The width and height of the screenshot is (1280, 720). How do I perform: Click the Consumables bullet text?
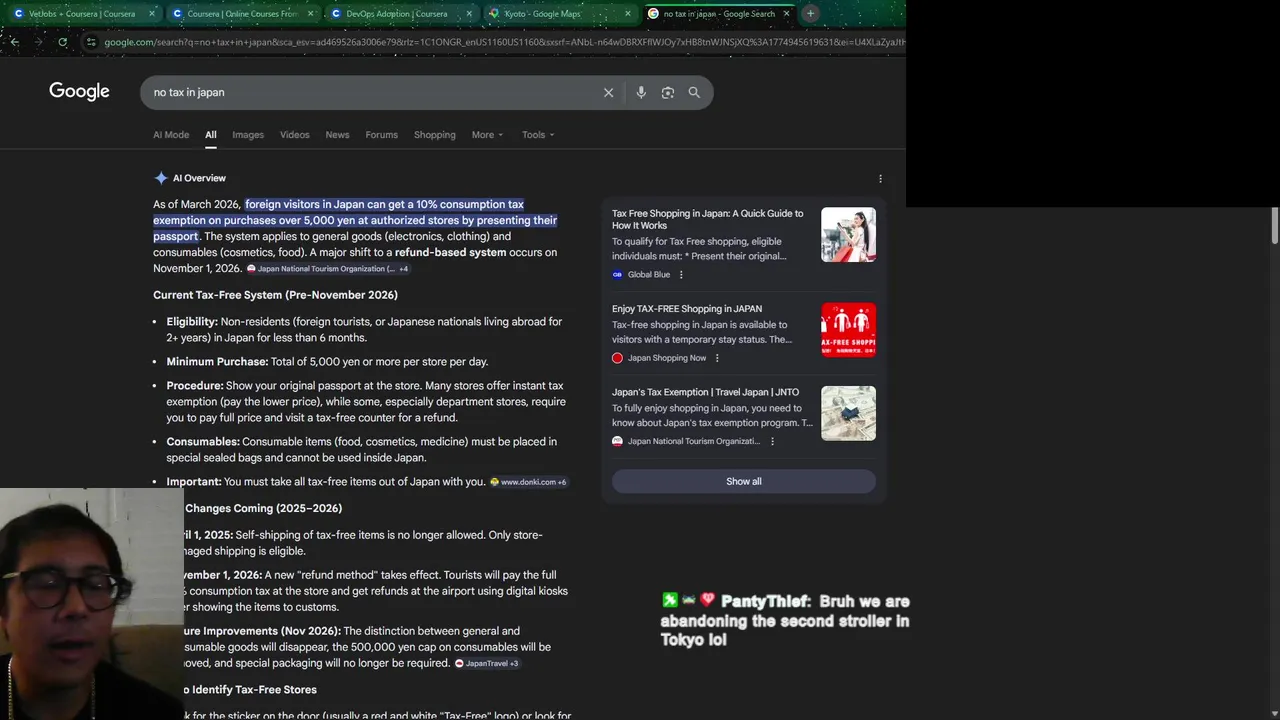[362, 449]
